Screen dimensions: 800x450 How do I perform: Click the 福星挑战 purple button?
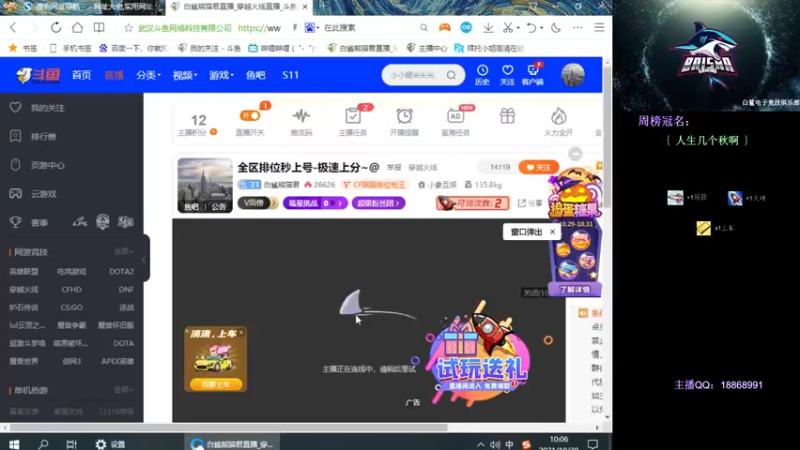tap(315, 203)
